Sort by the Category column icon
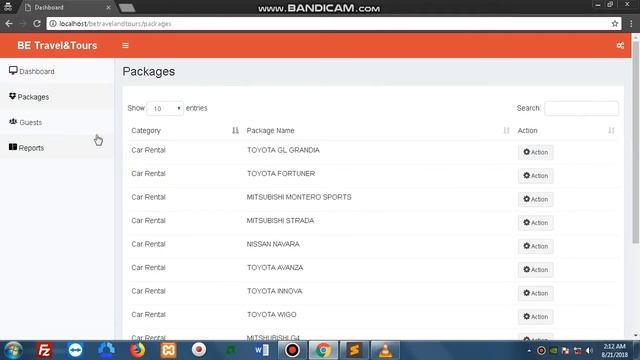 point(235,131)
